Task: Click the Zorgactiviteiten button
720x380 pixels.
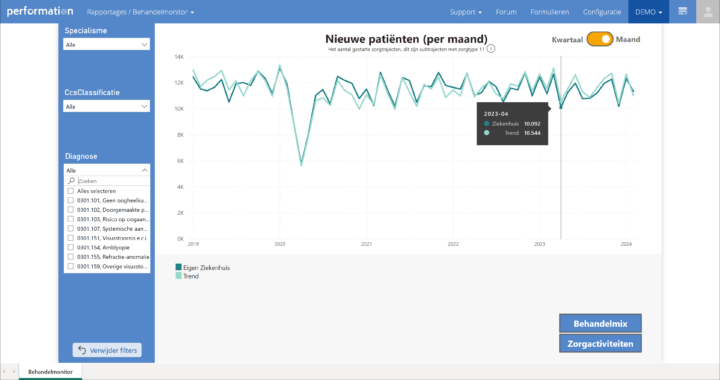Action: [x=600, y=344]
